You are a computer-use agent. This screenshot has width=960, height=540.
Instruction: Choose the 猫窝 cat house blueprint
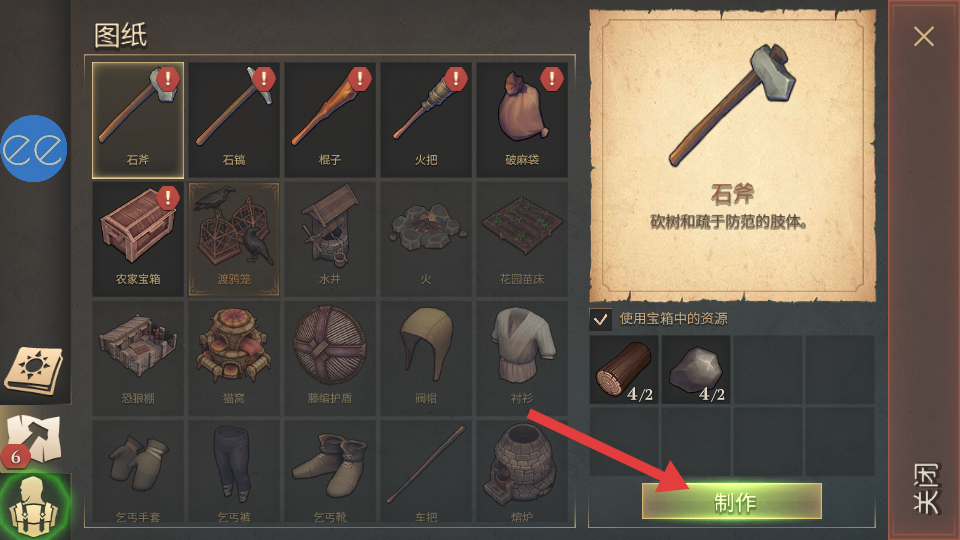pos(234,358)
